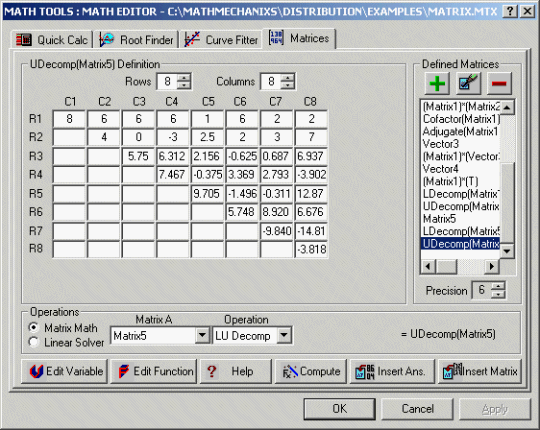Open the Quick Calc tab
This screenshot has height=430, width=540.
pyautogui.click(x=53, y=40)
